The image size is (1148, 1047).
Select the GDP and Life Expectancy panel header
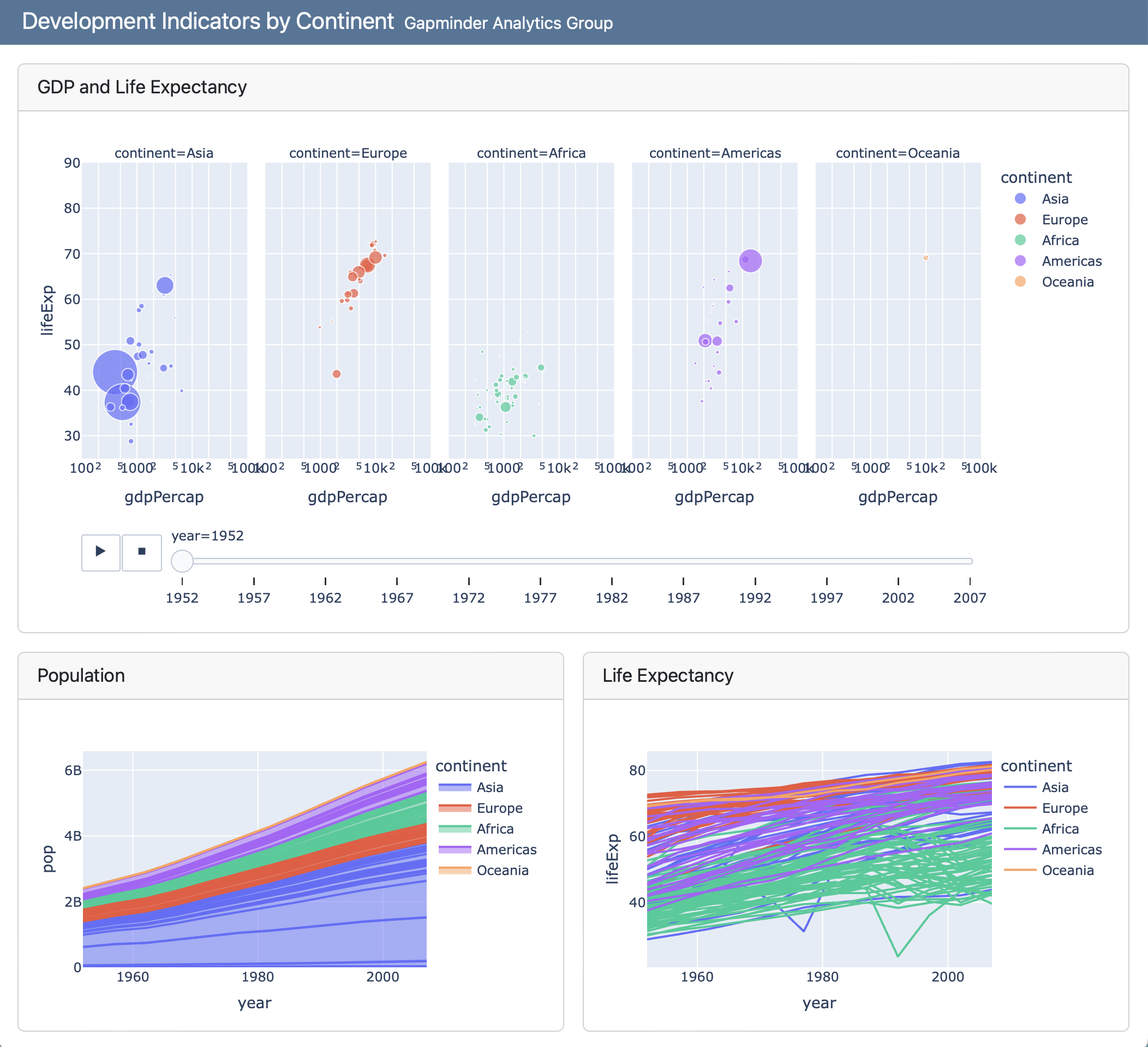[143, 87]
